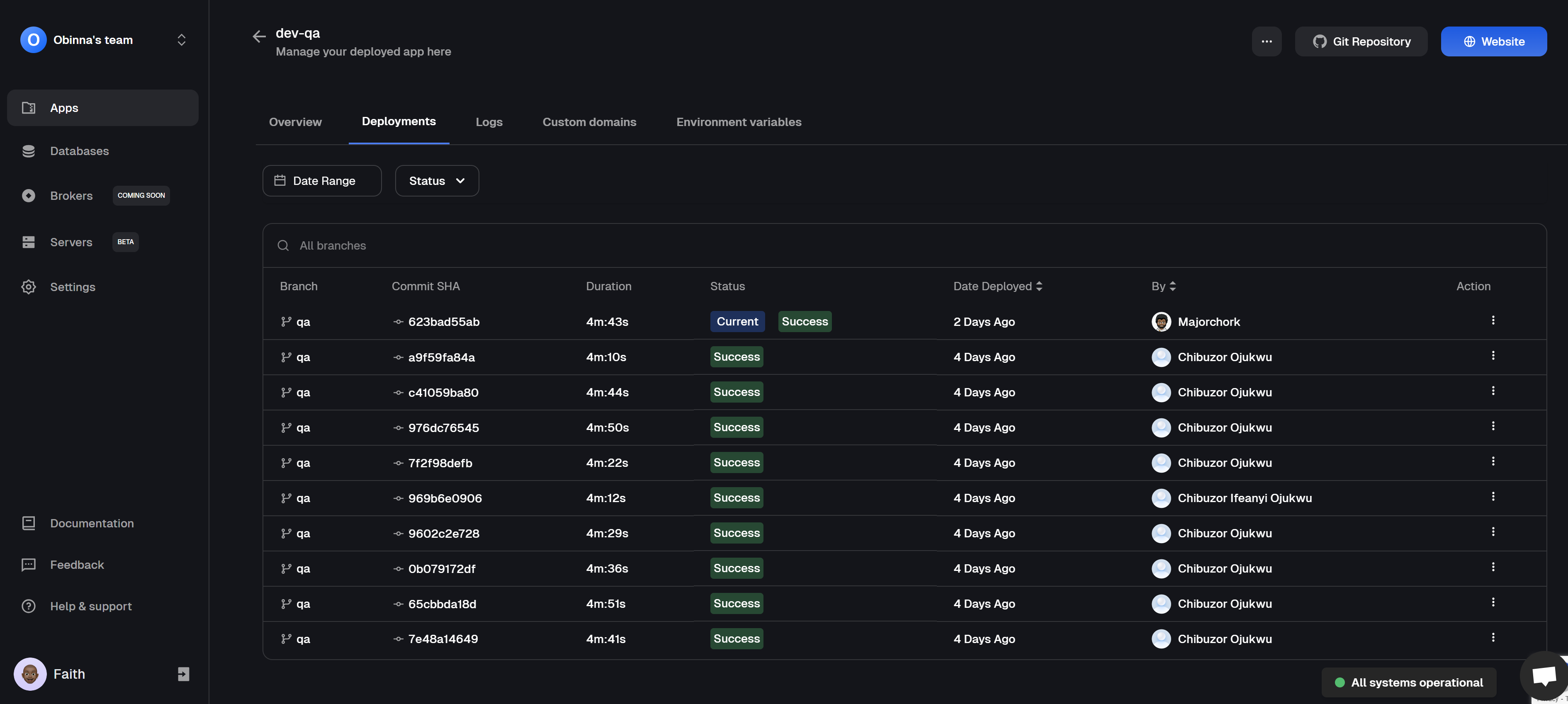Click the Git Repository button
This screenshot has height=704, width=1568.
(1360, 41)
